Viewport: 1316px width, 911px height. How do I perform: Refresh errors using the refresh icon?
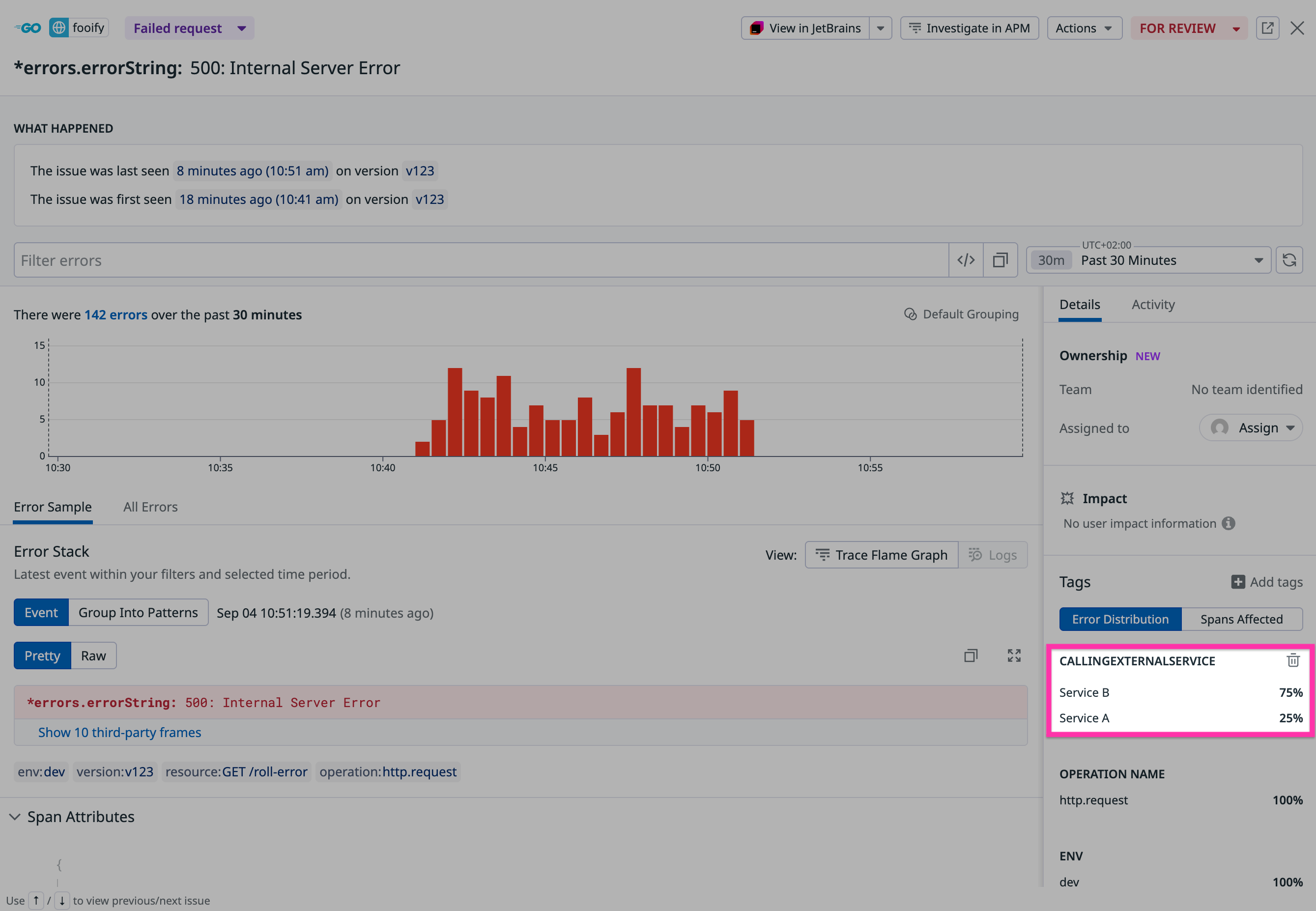click(x=1289, y=260)
